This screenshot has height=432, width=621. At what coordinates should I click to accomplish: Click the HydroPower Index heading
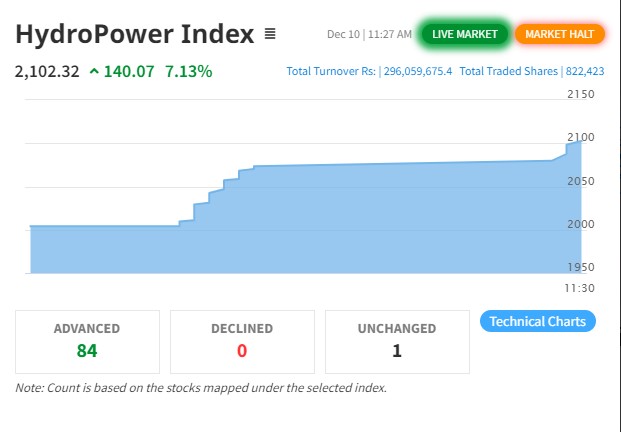click(135, 35)
